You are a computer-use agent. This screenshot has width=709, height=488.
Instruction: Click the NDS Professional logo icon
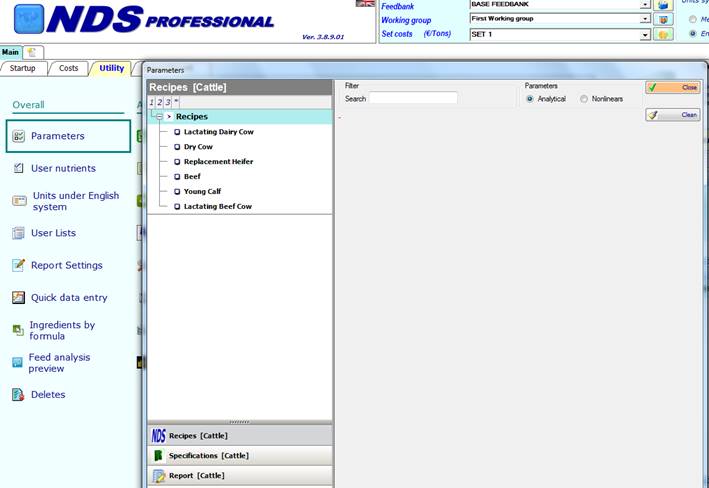pyautogui.click(x=29, y=19)
